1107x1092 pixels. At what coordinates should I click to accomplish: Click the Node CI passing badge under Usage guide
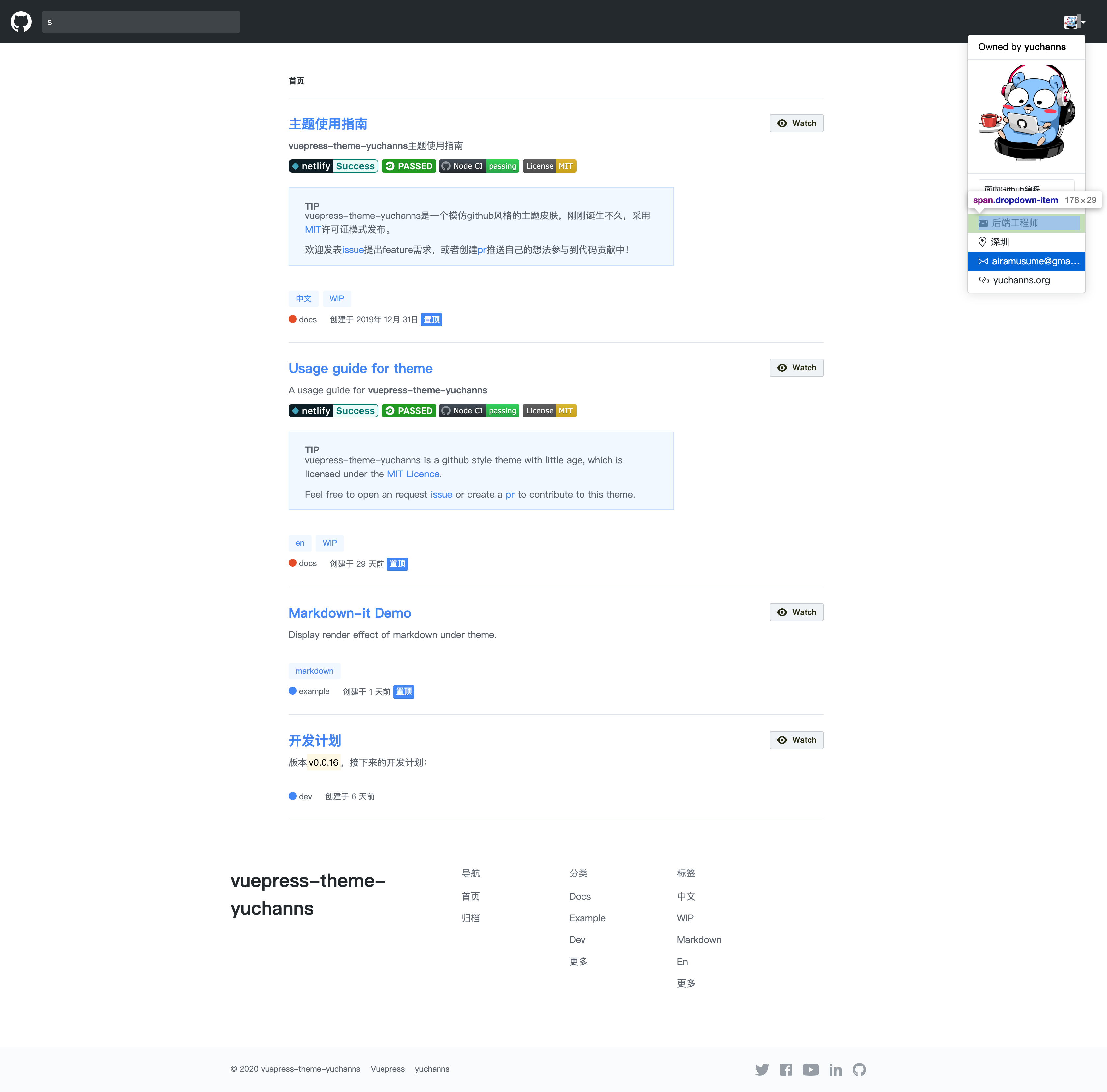(478, 411)
